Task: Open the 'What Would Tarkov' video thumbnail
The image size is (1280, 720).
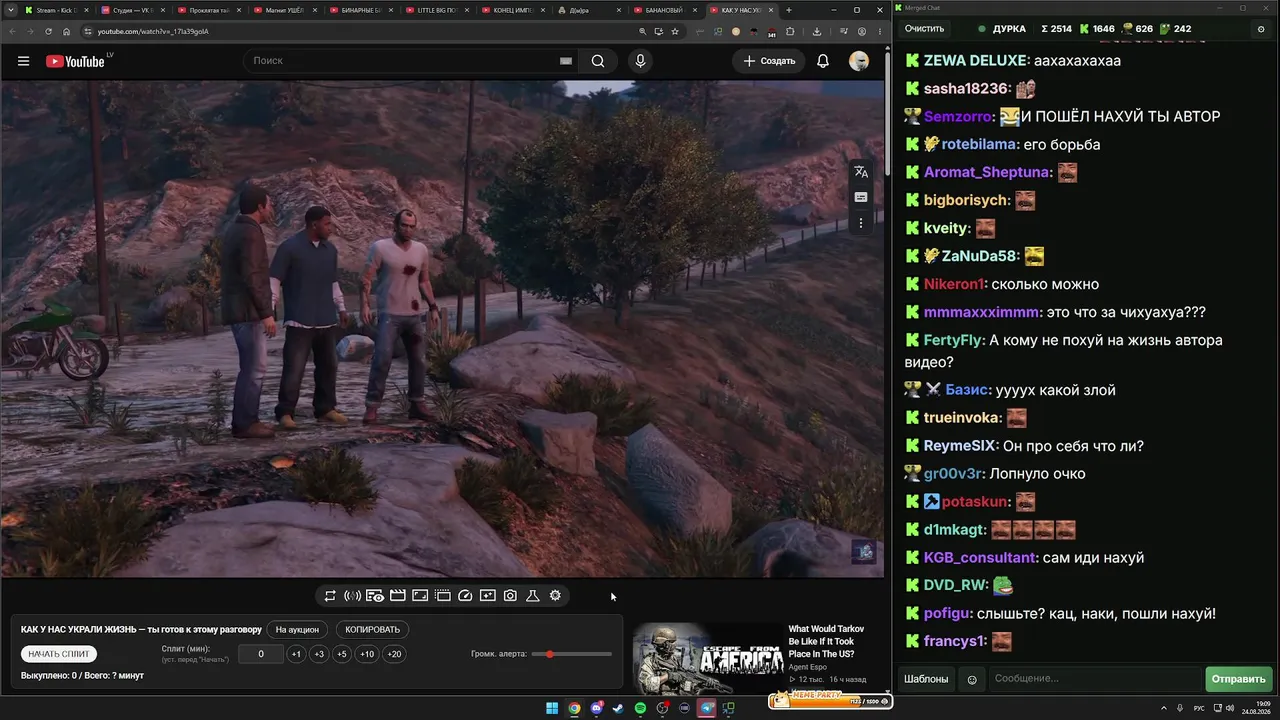Action: [708, 658]
